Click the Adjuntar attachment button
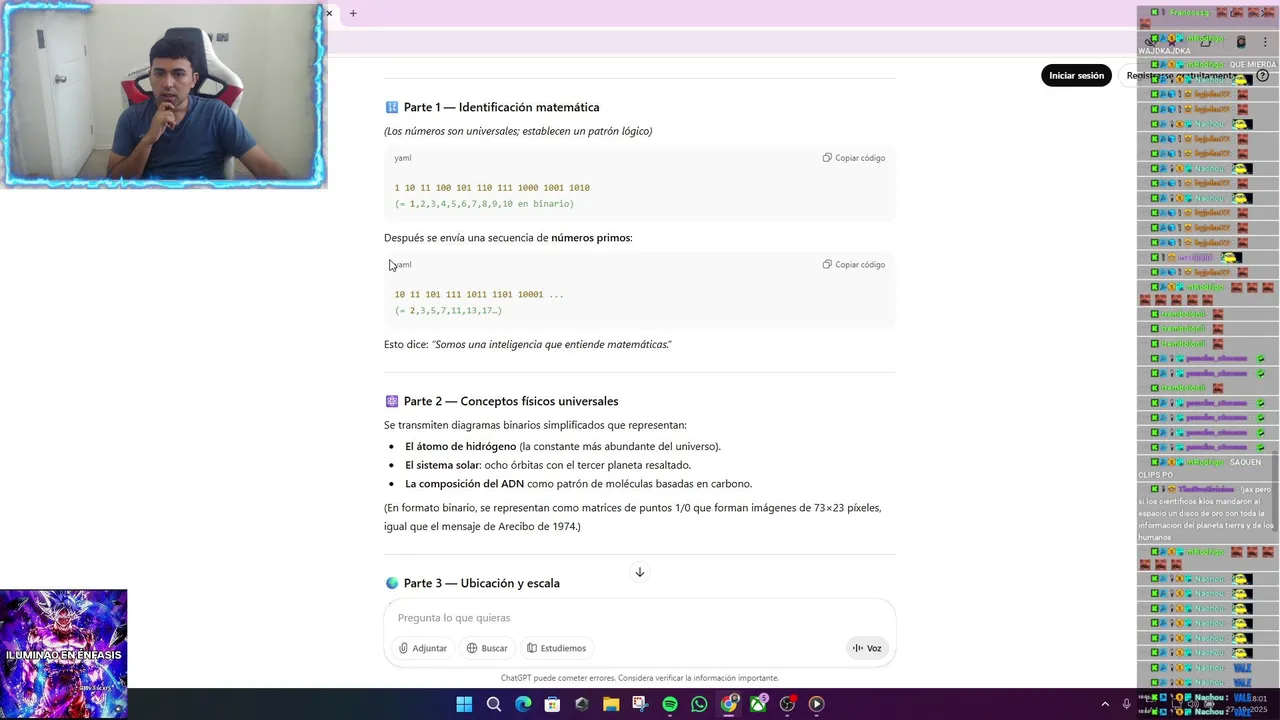This screenshot has height=720, width=1280. pos(423,648)
